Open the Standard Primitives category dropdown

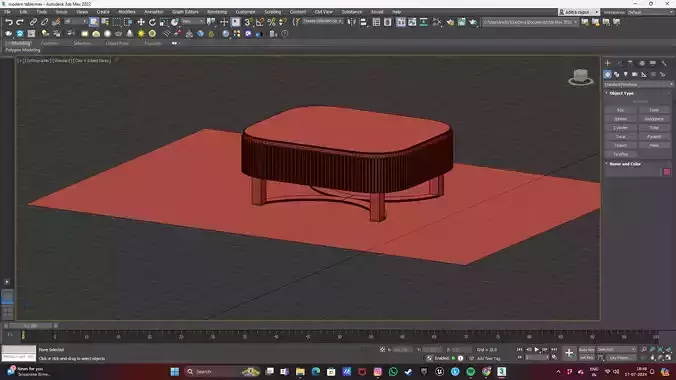pos(638,85)
